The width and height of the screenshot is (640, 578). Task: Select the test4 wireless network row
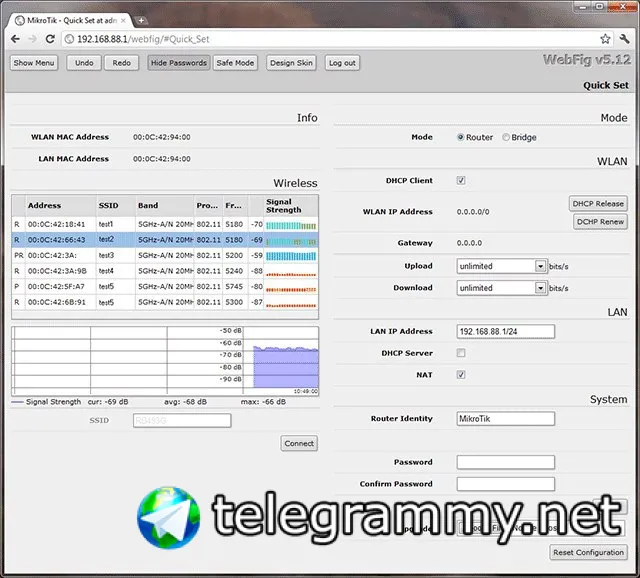click(x=165, y=271)
